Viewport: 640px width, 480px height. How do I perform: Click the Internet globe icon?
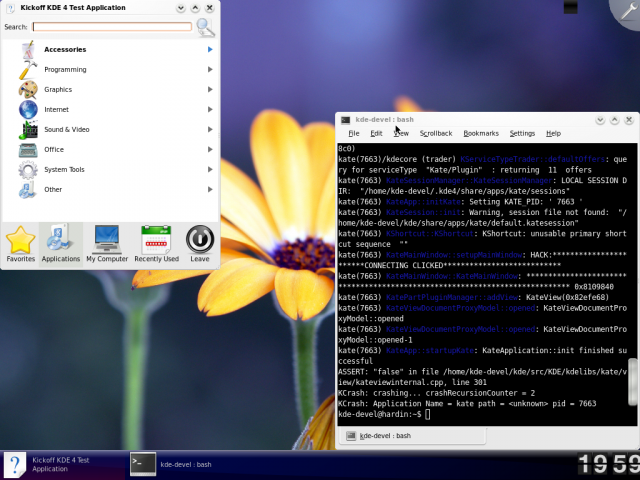click(28, 109)
